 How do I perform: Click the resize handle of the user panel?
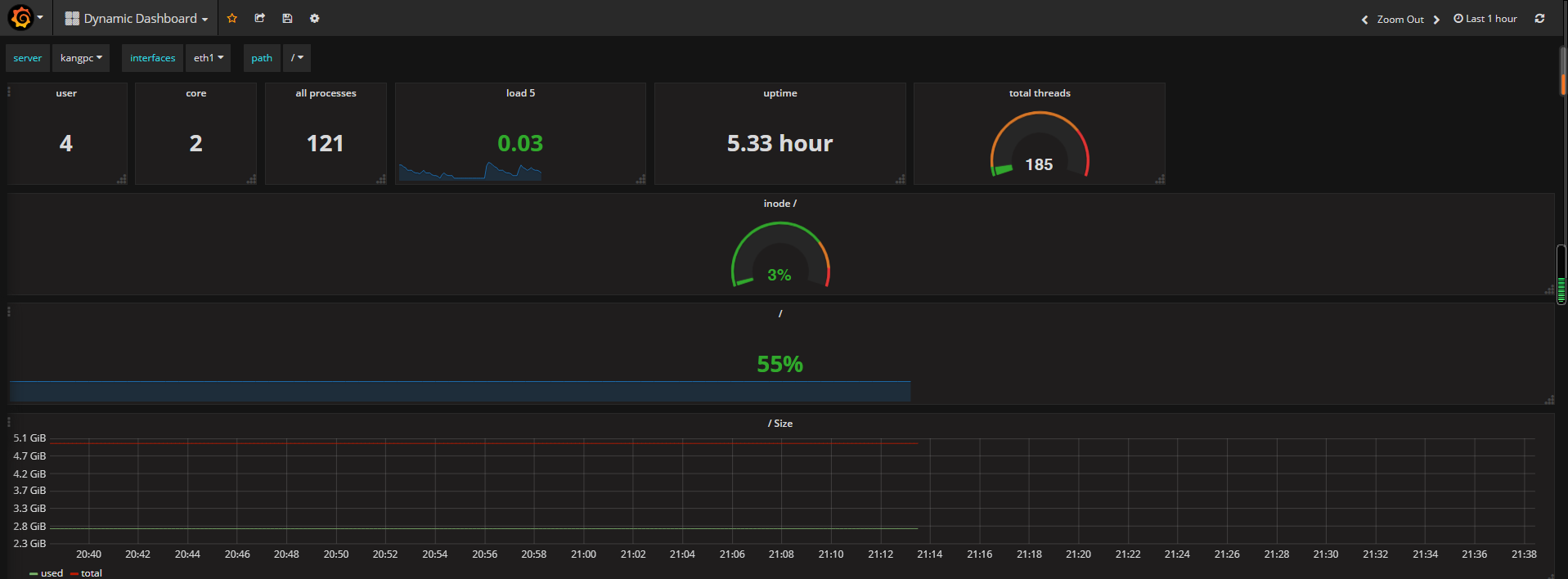(122, 179)
